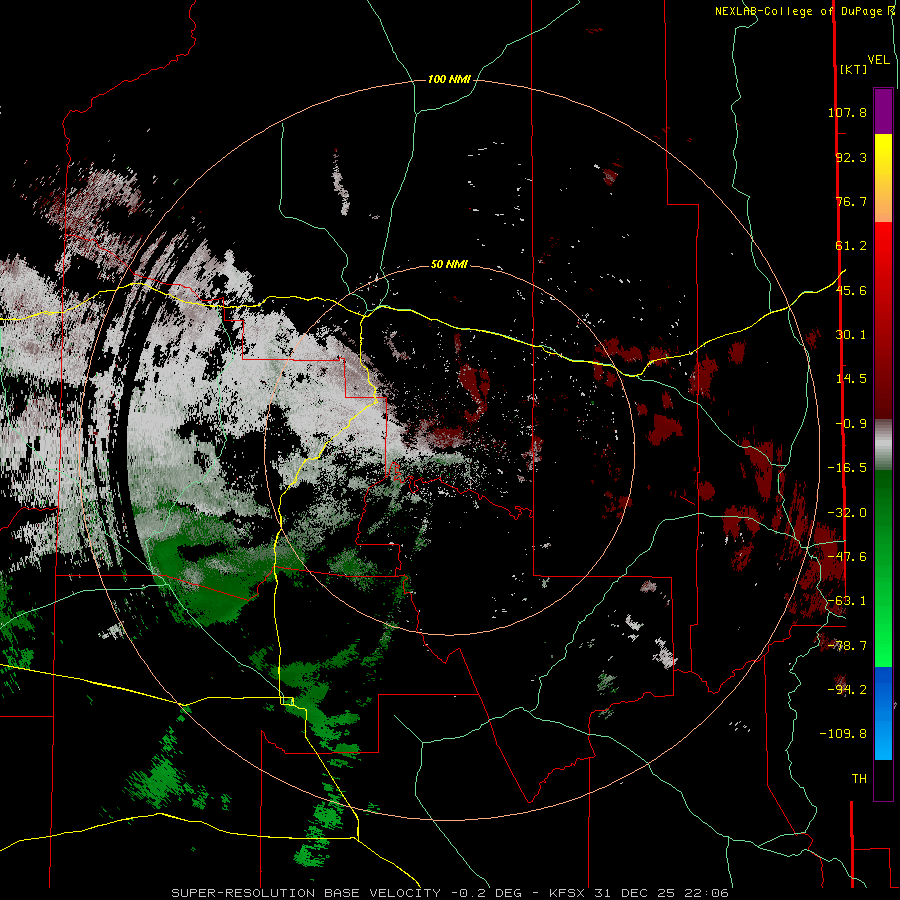Click the 45.6 velocity scale value
This screenshot has height=900, width=900.
pos(851,290)
